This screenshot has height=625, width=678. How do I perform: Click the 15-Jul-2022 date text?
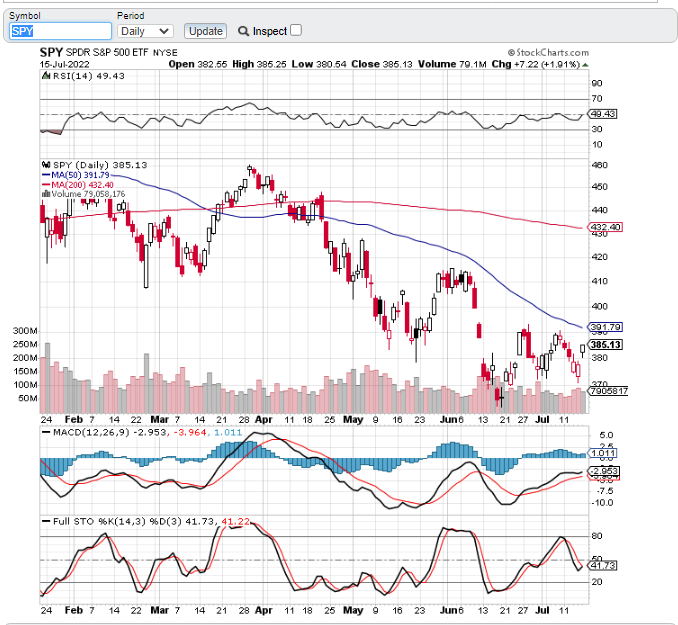coord(65,64)
